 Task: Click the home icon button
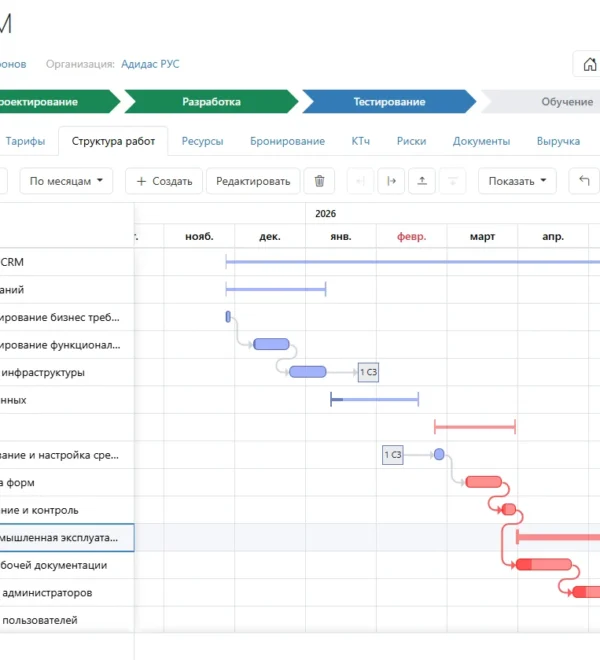pyautogui.click(x=589, y=64)
